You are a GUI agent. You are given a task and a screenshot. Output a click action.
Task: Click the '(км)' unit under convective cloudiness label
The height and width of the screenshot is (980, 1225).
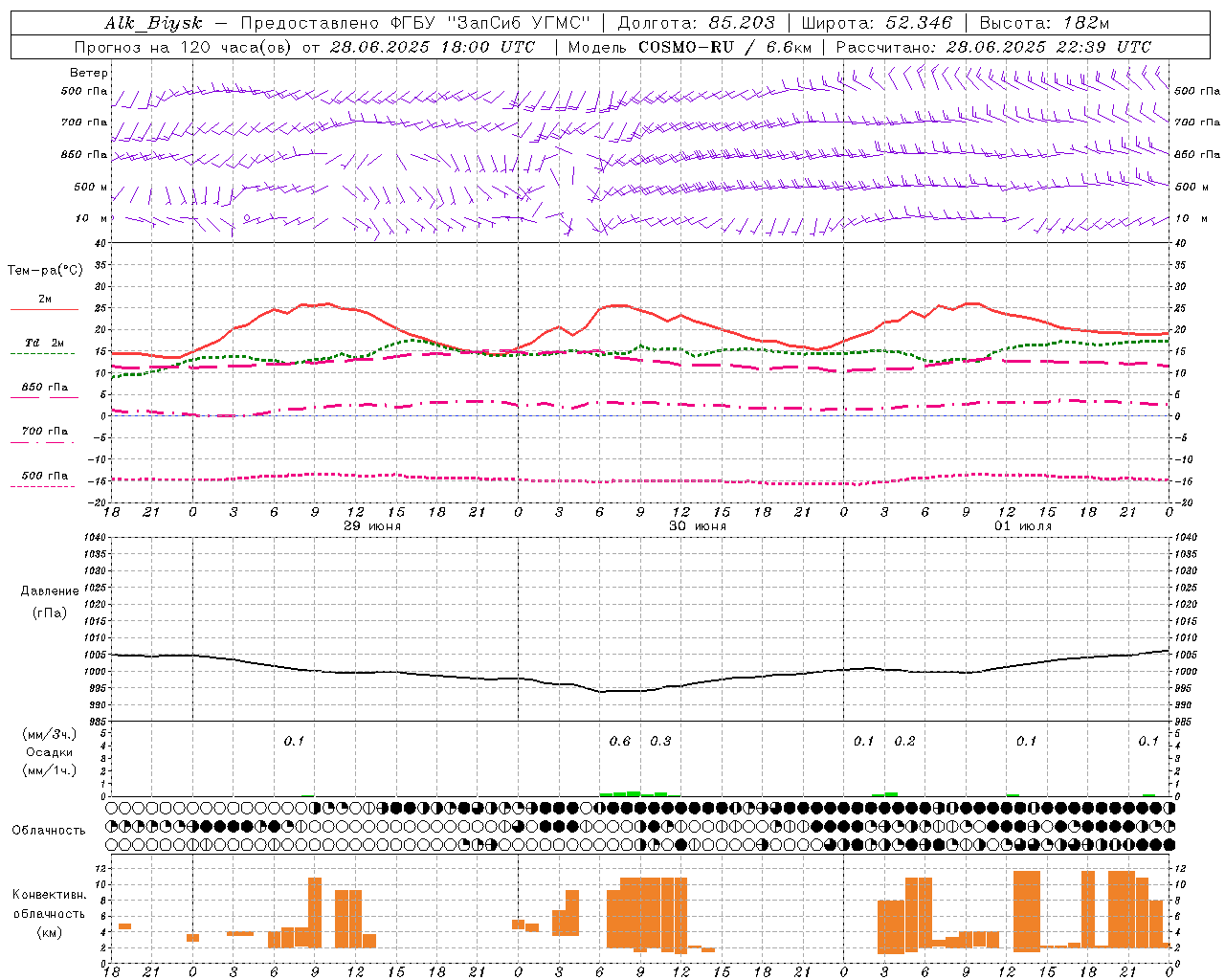pos(50,931)
